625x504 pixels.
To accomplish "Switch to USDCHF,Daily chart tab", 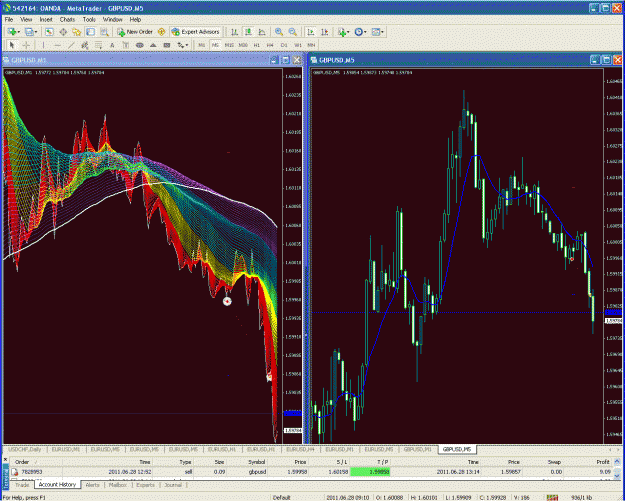I will point(25,449).
